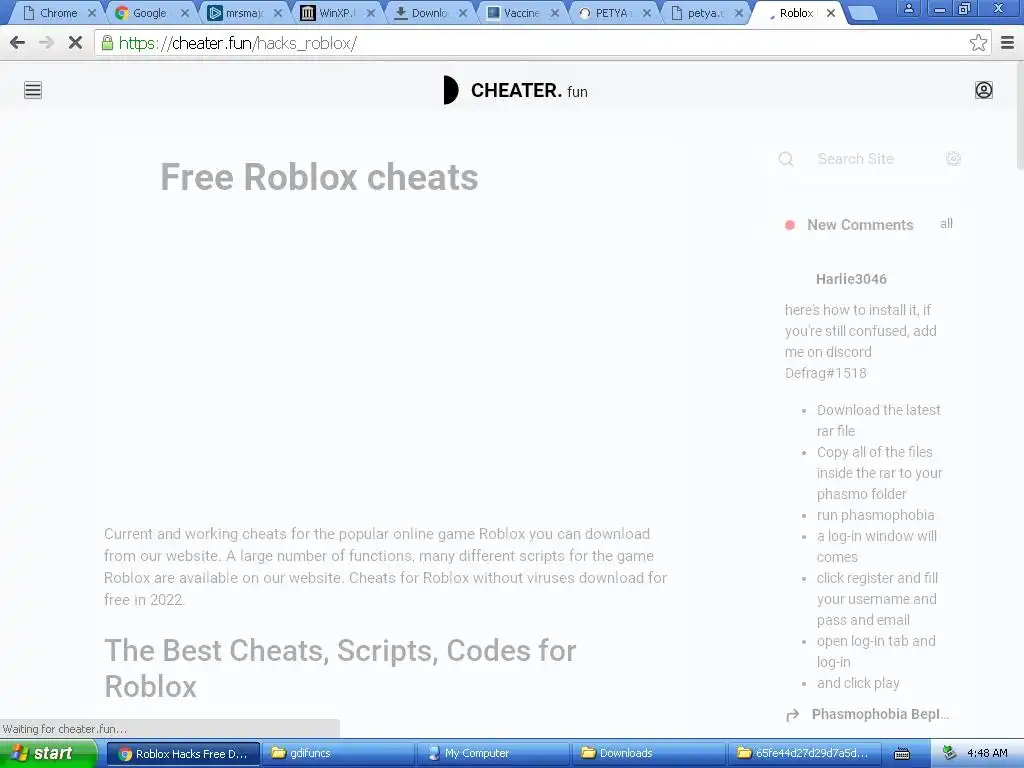
Task: Click the CHEATER.fun half-circle logo
Action: click(451, 90)
